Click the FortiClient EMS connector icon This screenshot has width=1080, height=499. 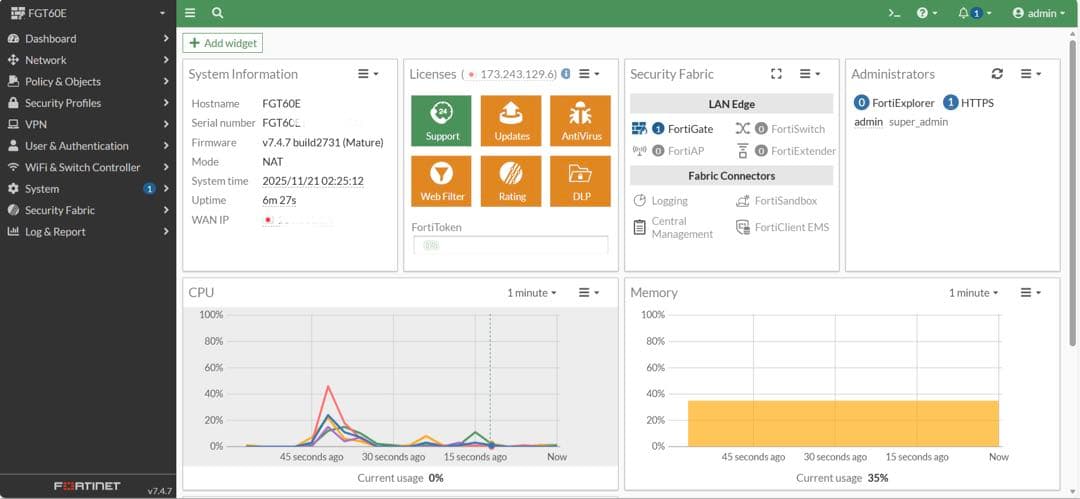pyautogui.click(x=742, y=227)
